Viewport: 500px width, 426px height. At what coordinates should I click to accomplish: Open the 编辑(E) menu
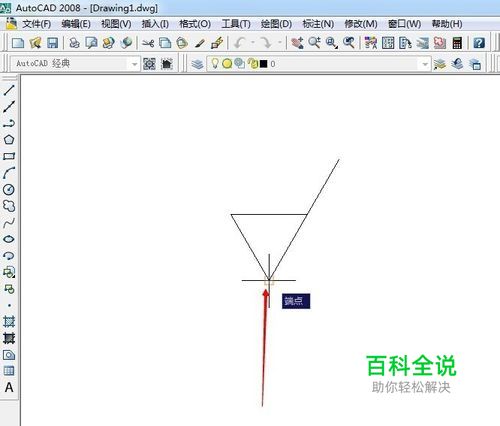76,24
